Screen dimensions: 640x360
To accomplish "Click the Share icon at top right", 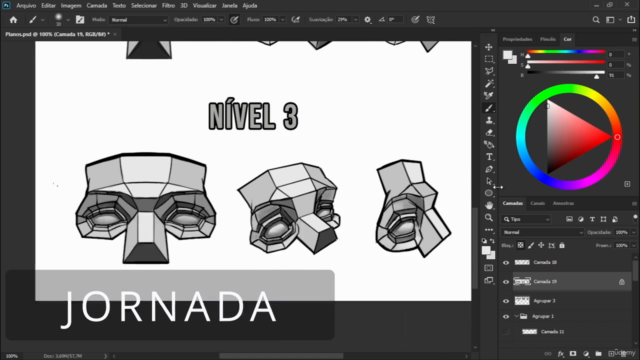I will pos(631,20).
